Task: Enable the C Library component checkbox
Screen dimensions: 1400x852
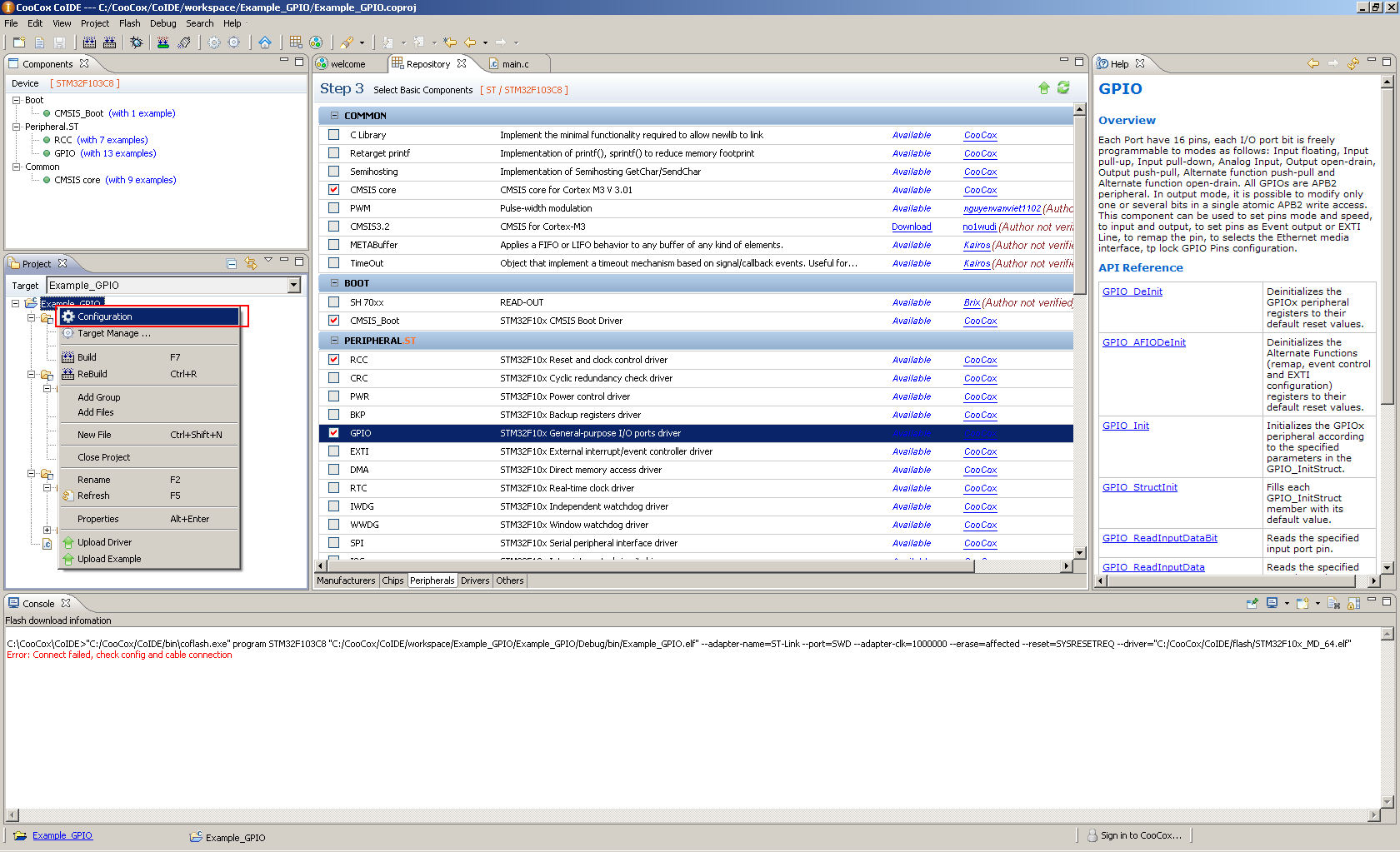Action: click(334, 135)
